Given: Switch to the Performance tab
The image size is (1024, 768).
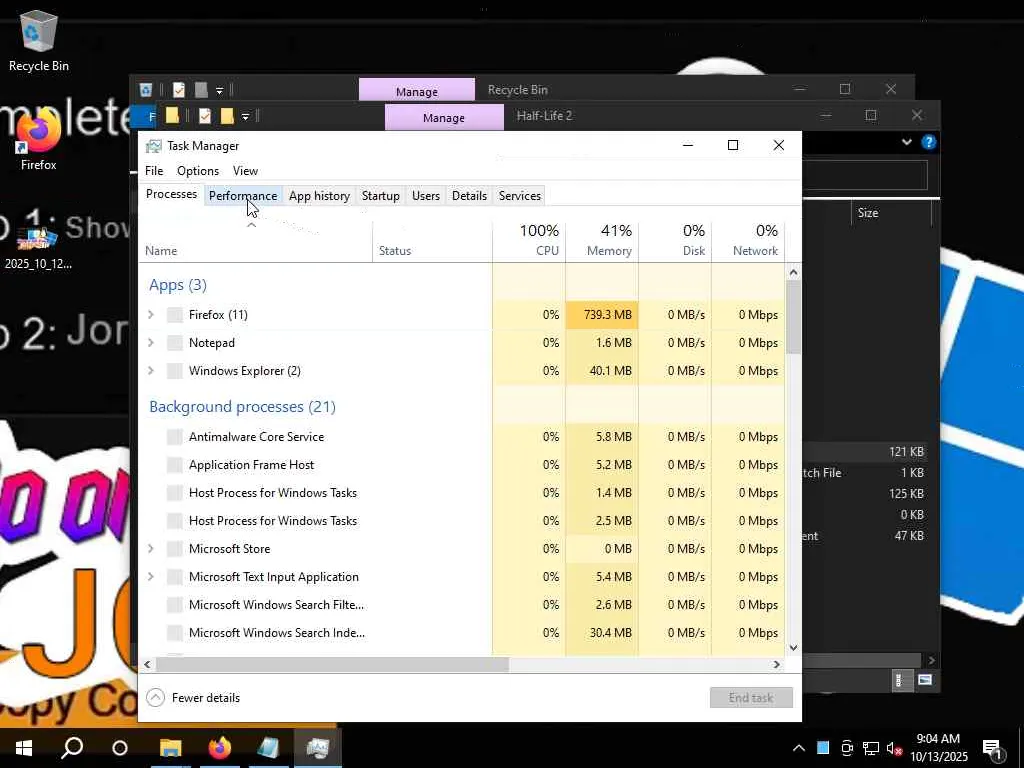Looking at the screenshot, I should click(x=243, y=196).
